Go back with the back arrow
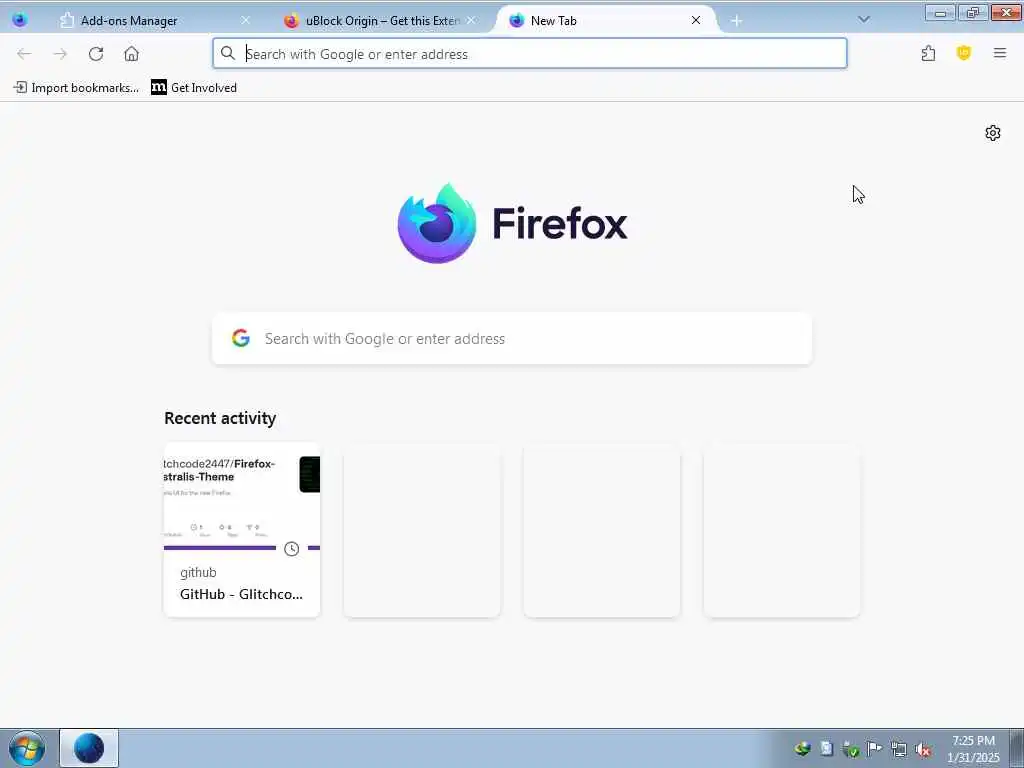Viewport: 1024px width, 768px height. point(24,54)
